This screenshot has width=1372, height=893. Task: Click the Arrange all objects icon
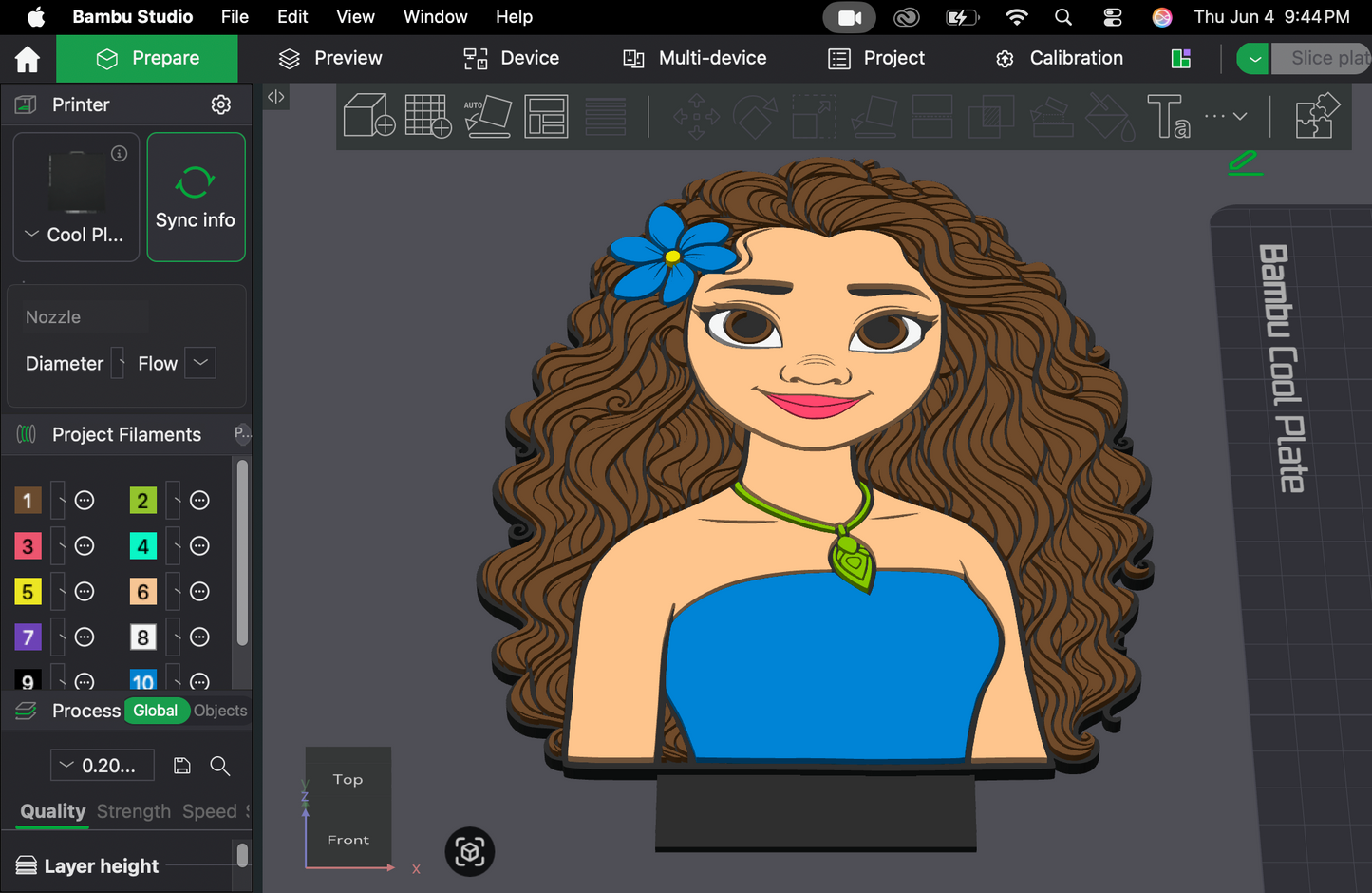547,116
